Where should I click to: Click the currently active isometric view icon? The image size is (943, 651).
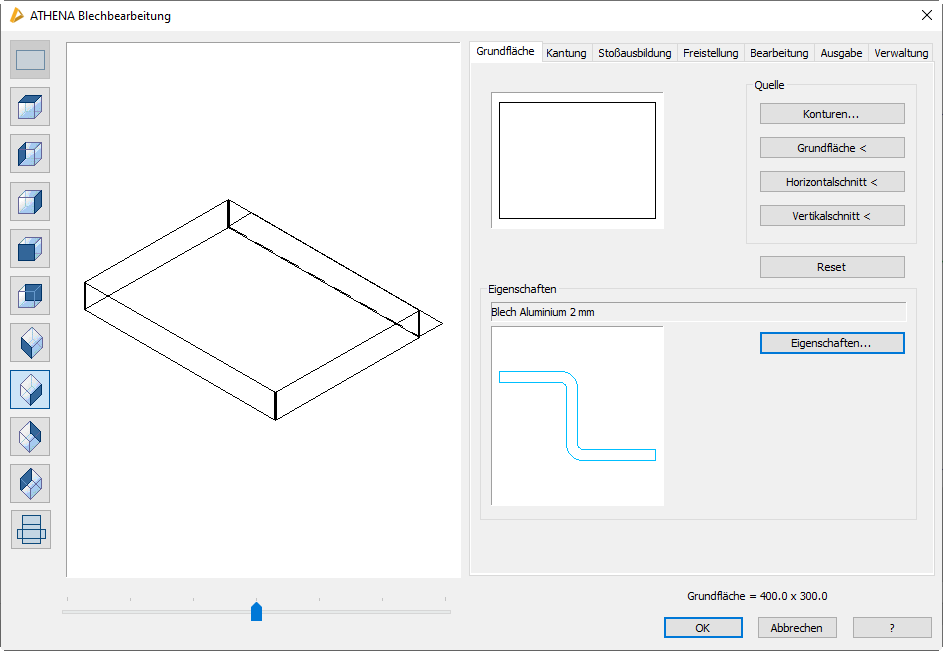pos(30,389)
